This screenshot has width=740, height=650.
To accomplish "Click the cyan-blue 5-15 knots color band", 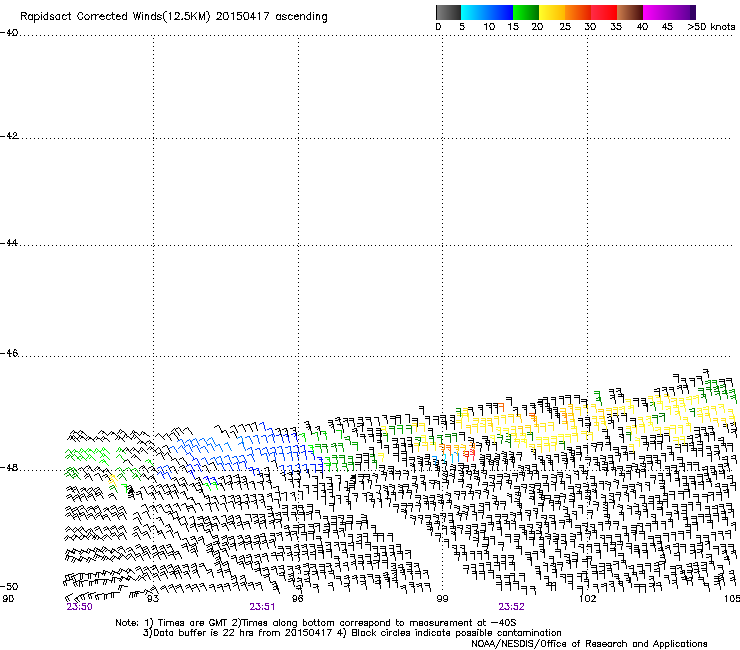I will pyautogui.click(x=487, y=12).
